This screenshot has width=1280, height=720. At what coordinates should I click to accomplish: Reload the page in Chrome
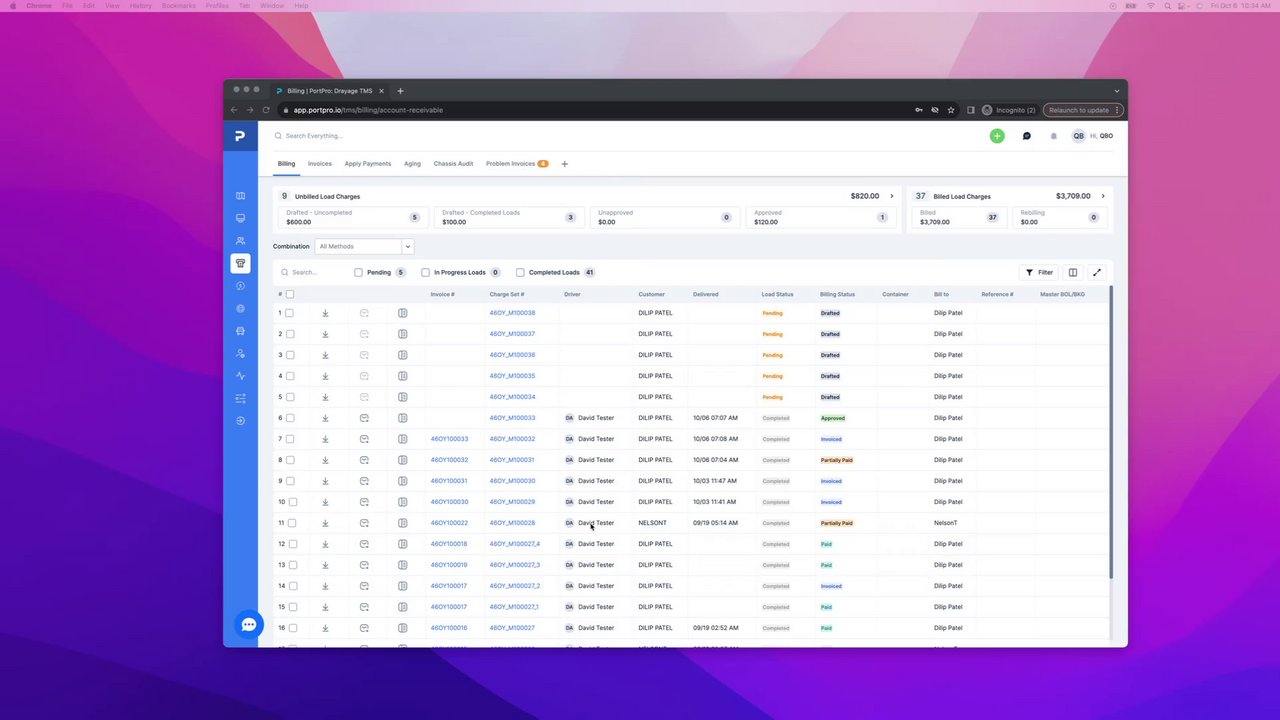(266, 110)
